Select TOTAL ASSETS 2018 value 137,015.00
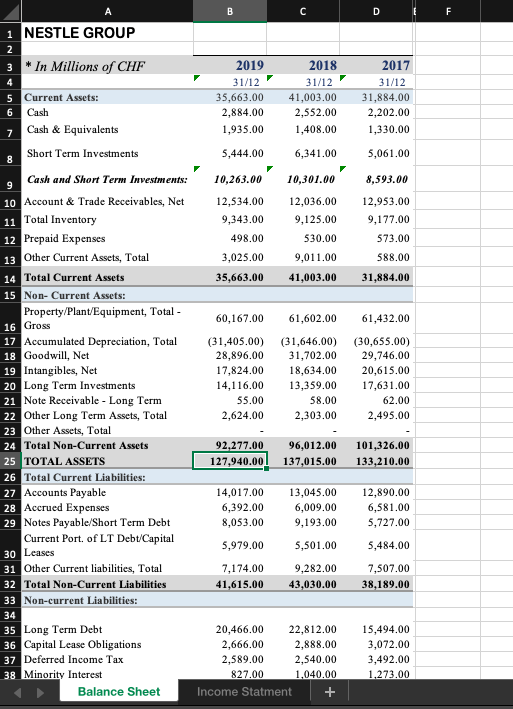The width and height of the screenshot is (513, 709). (x=303, y=461)
